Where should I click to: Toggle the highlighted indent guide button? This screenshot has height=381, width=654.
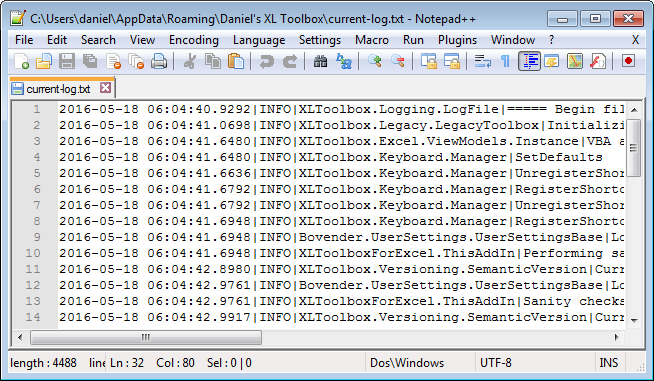(529, 61)
